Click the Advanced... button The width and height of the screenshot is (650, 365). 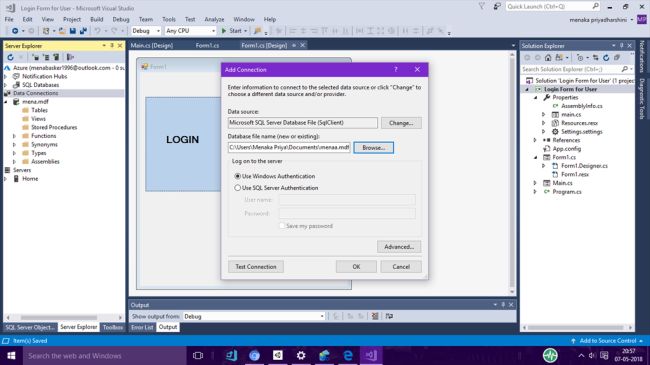coord(399,247)
